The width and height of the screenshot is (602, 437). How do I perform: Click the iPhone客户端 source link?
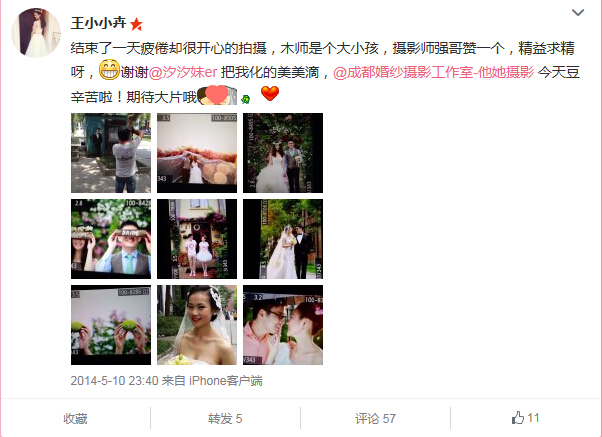point(226,381)
